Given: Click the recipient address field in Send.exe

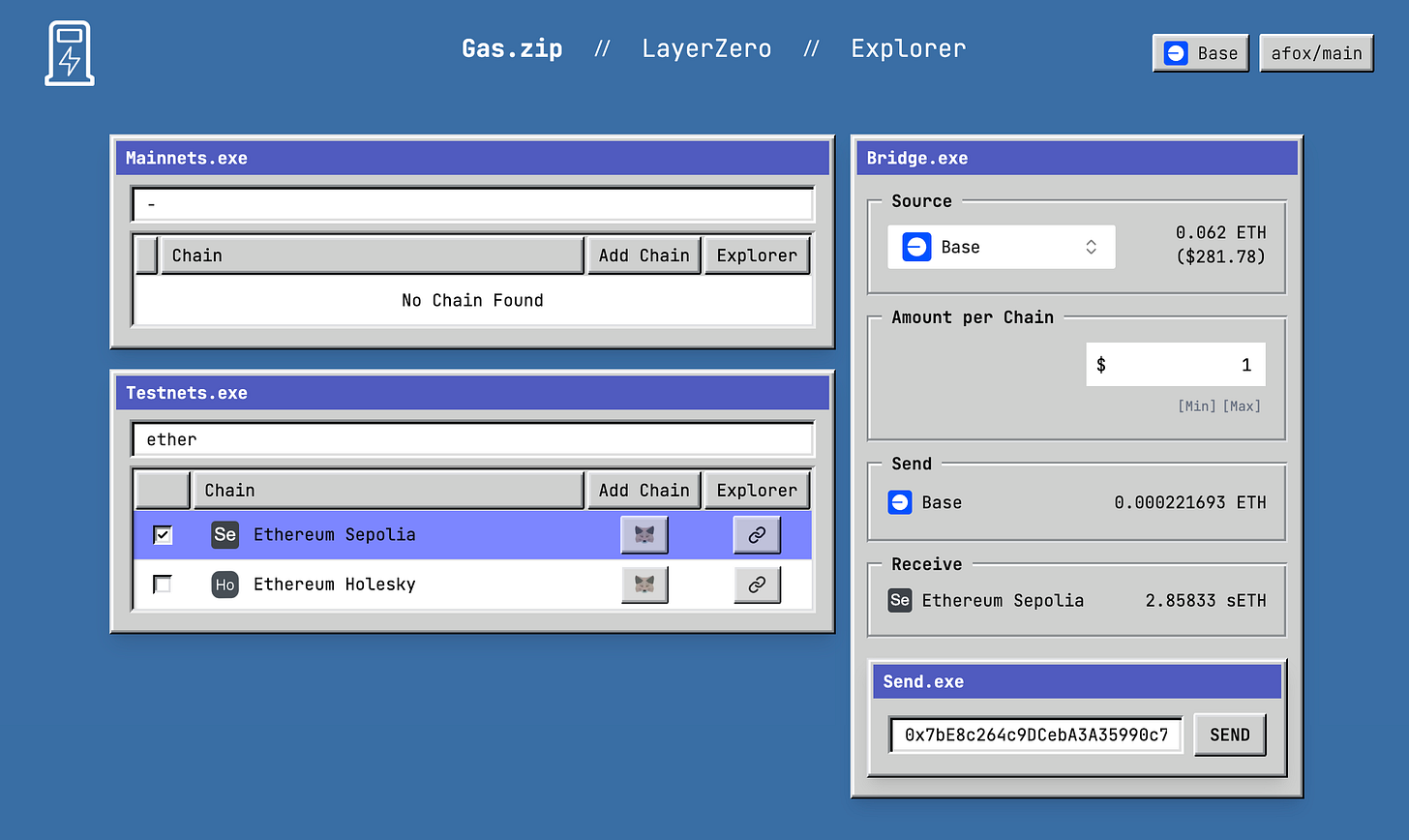Looking at the screenshot, I should (1036, 735).
